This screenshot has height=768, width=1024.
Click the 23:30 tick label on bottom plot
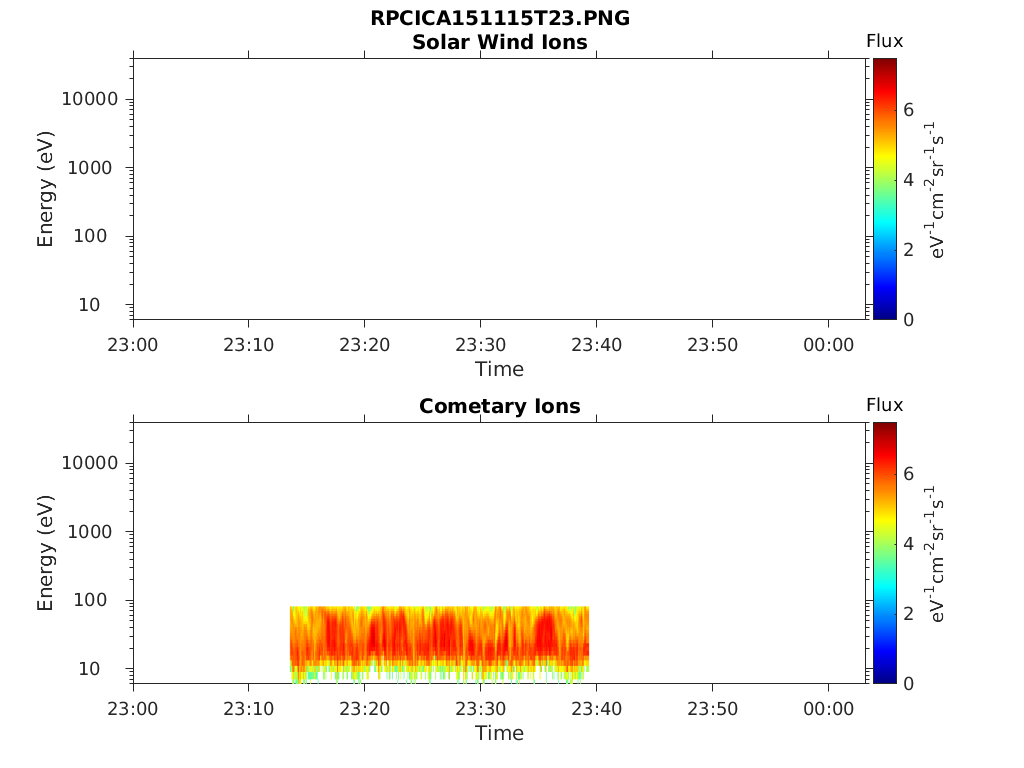pos(481,709)
